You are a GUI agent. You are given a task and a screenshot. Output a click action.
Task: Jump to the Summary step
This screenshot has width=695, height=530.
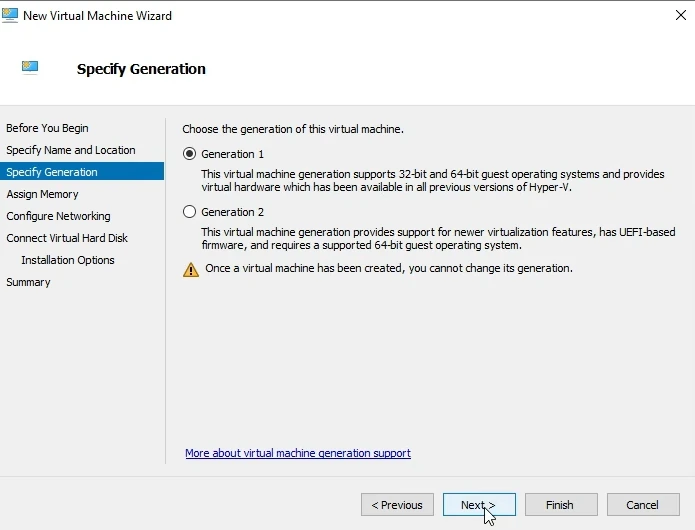point(28,282)
